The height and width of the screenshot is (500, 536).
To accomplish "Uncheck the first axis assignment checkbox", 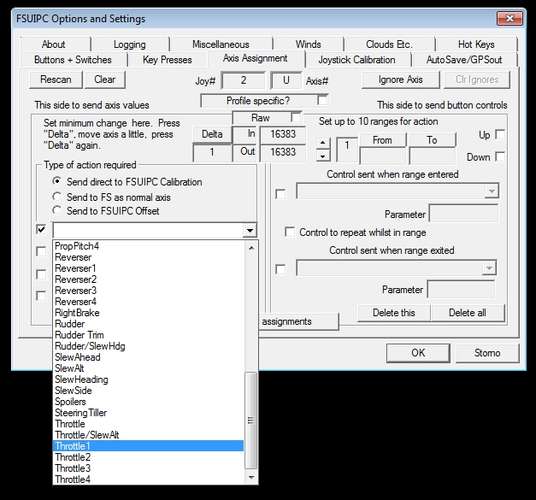I will tap(41, 229).
